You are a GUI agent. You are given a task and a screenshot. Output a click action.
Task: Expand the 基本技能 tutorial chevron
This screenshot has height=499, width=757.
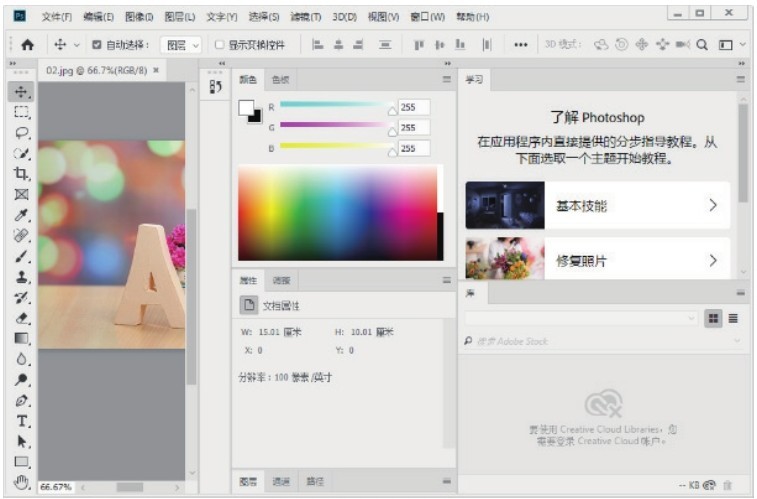(x=713, y=206)
